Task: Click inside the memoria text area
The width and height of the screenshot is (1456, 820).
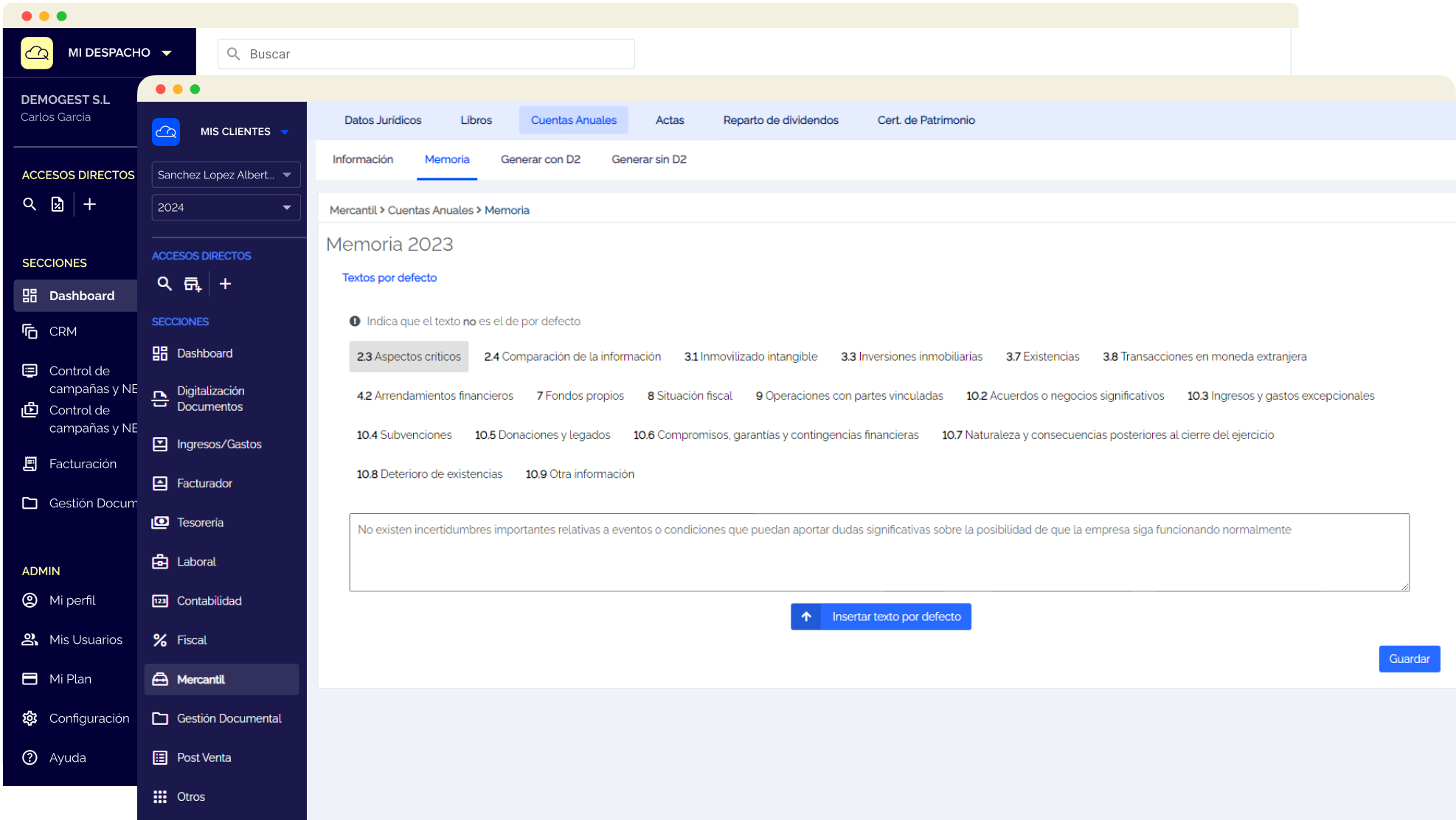Action: [879, 552]
